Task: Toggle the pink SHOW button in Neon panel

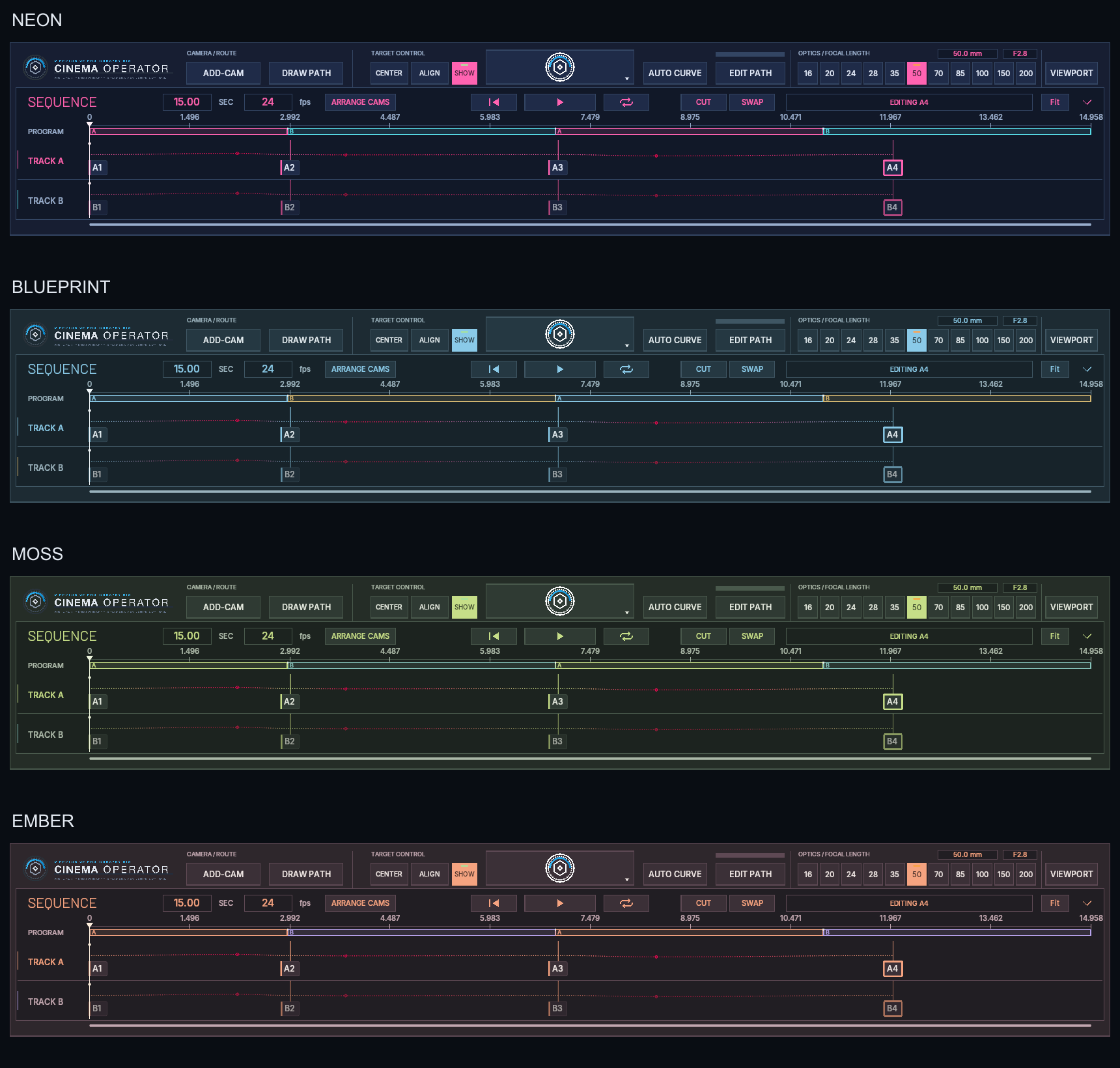Action: 464,73
